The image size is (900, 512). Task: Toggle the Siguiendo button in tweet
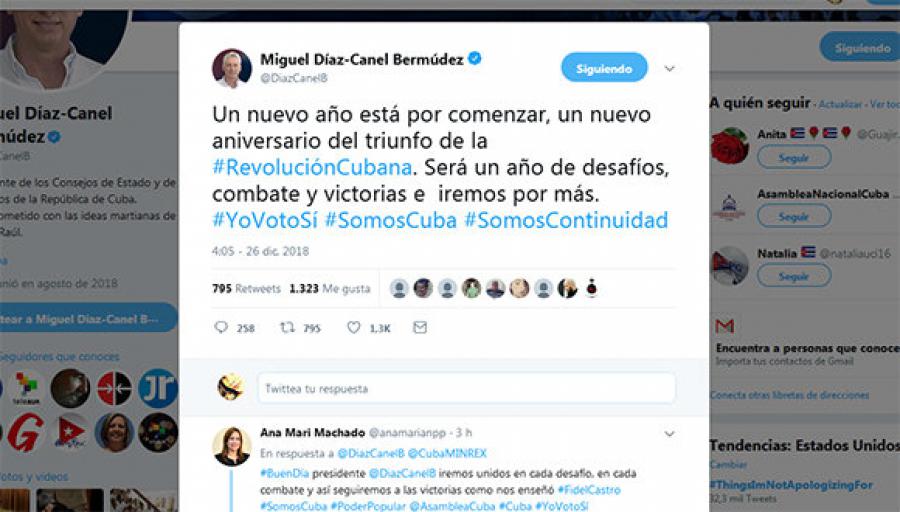tap(604, 68)
